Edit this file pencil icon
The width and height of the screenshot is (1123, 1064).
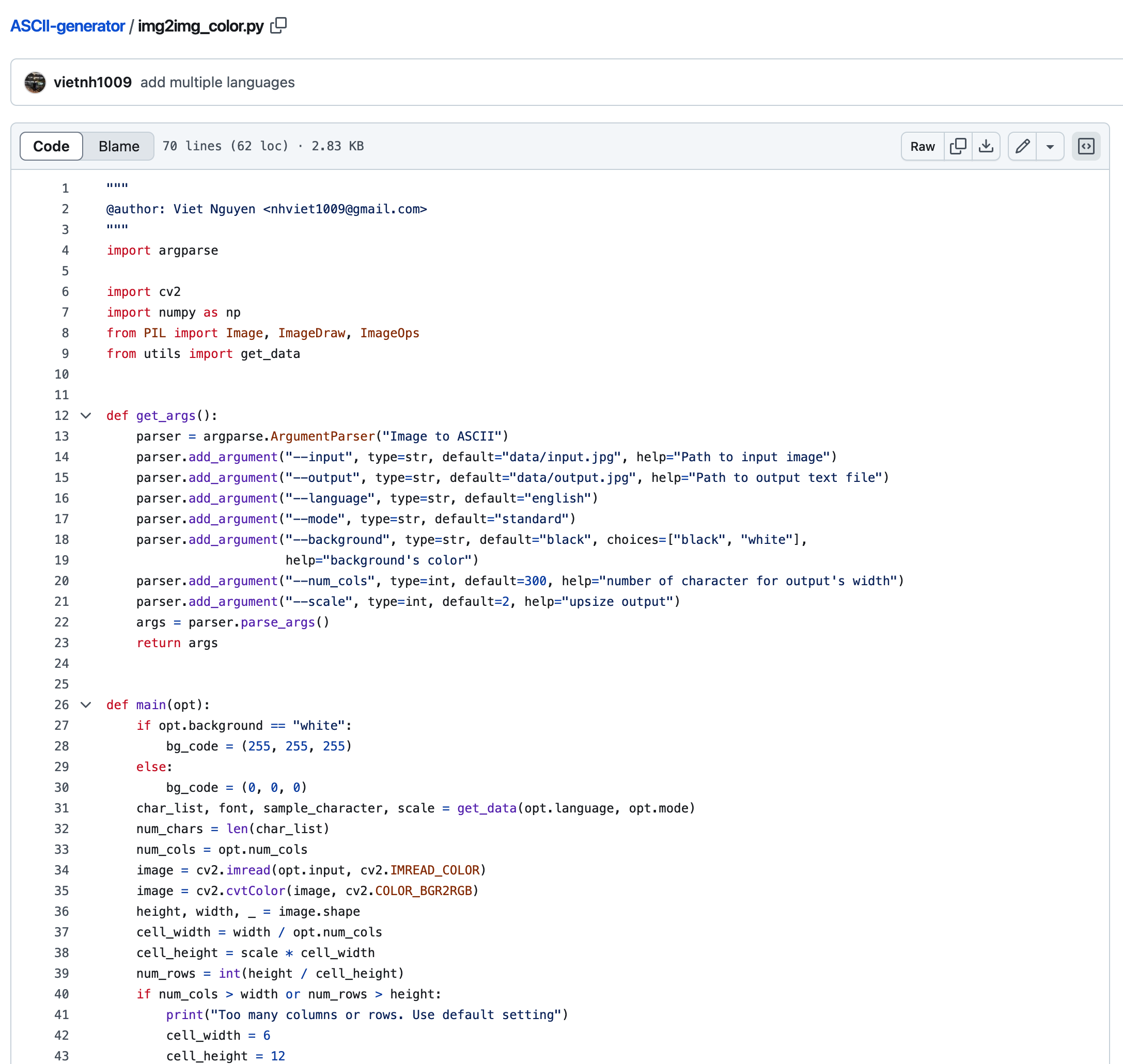click(1022, 146)
